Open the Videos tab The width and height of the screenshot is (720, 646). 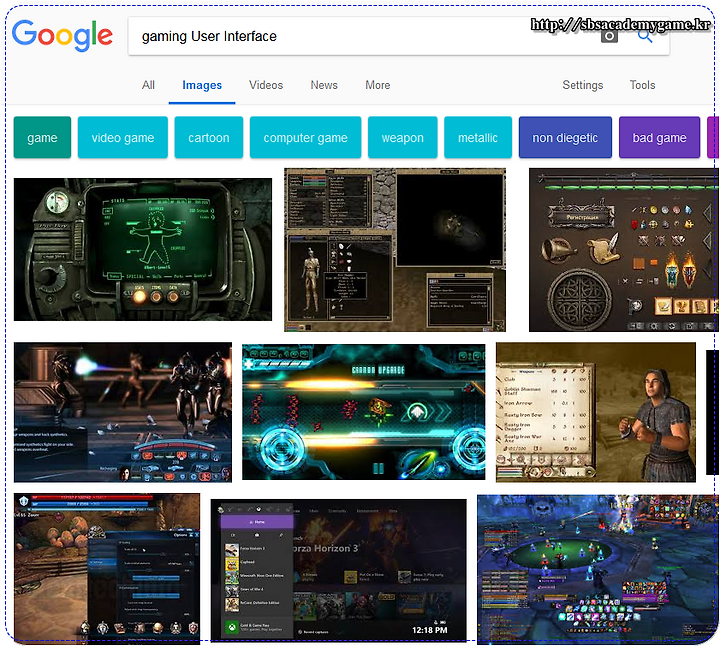click(266, 85)
